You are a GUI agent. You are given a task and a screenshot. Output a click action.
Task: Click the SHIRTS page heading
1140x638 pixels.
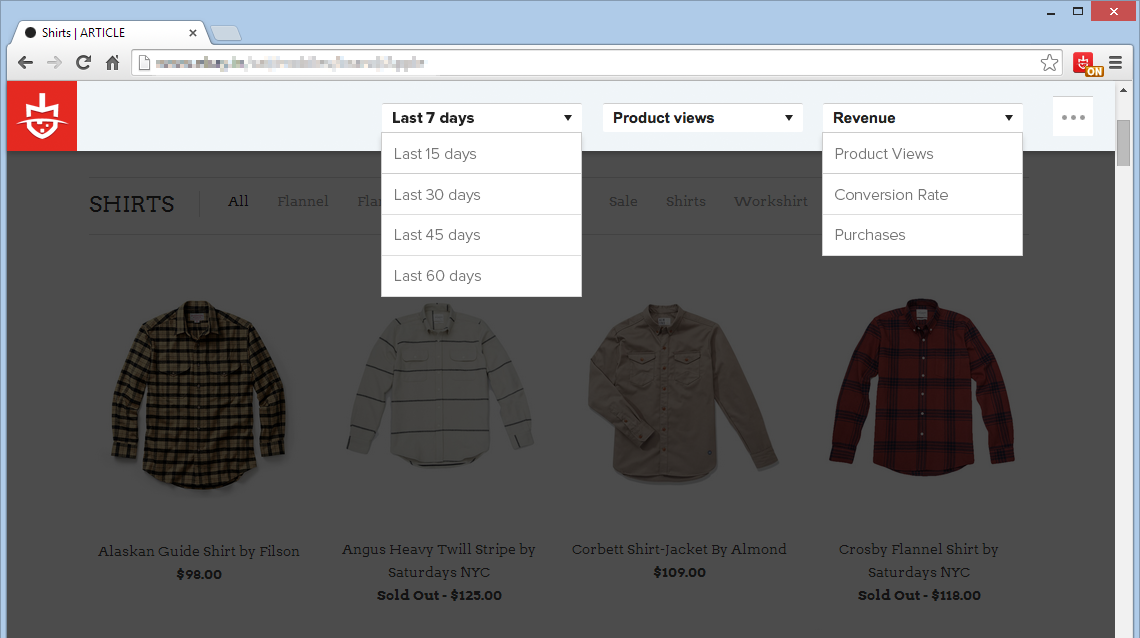(132, 204)
